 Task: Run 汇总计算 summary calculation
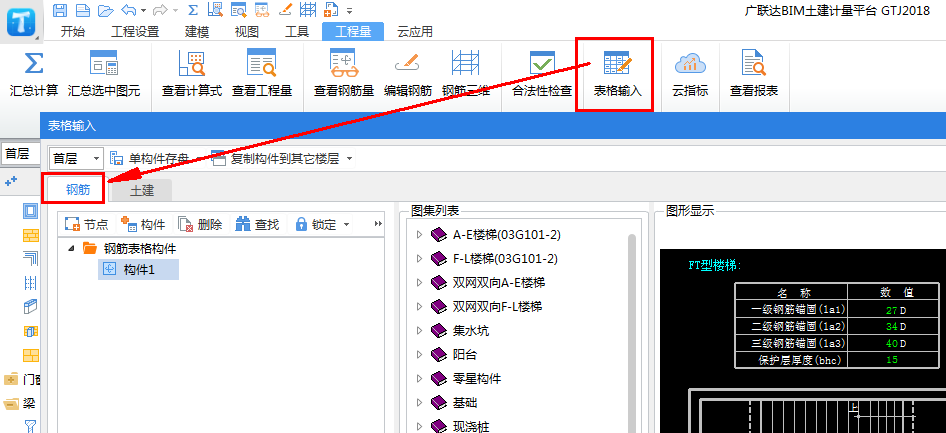pos(34,74)
